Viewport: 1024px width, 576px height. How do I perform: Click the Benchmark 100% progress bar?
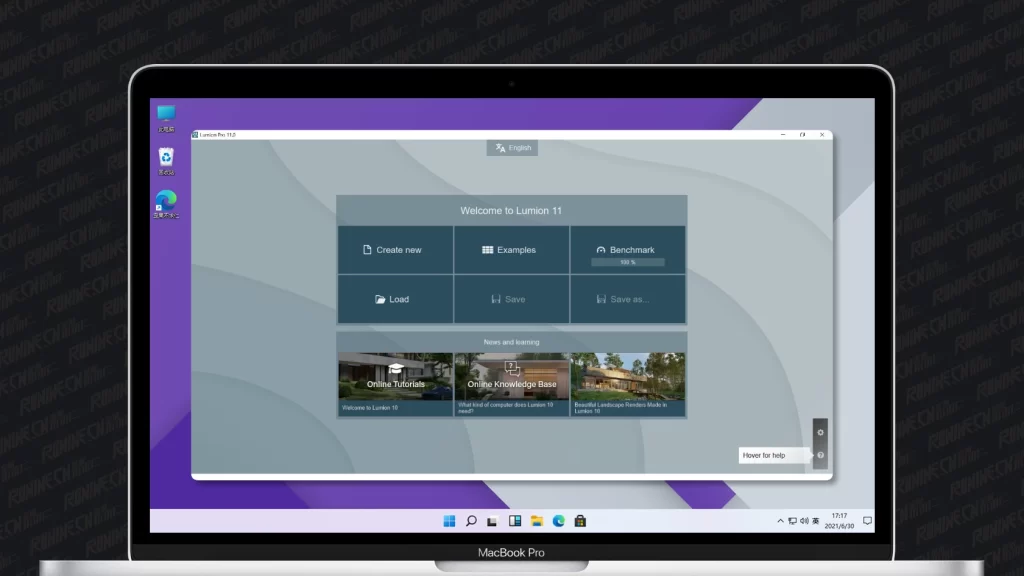627,262
